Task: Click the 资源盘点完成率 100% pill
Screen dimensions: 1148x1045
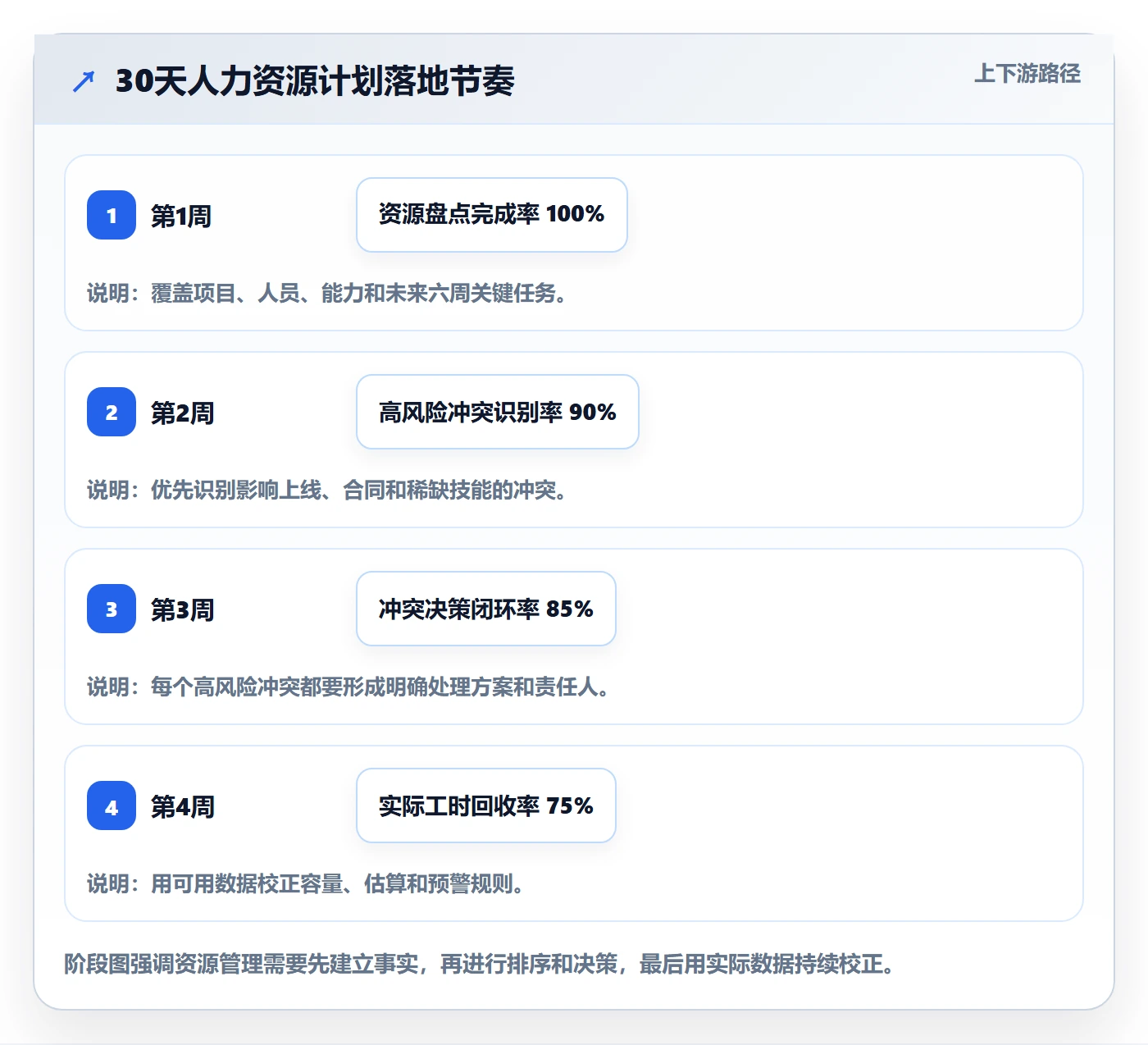Action: coord(492,215)
